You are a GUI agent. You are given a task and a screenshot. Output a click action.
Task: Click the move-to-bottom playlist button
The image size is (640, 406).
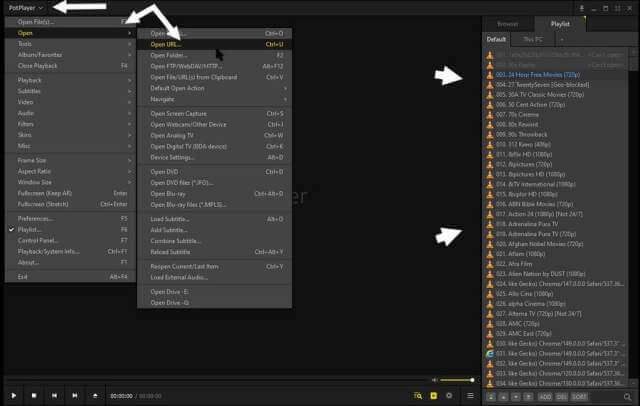(529, 397)
